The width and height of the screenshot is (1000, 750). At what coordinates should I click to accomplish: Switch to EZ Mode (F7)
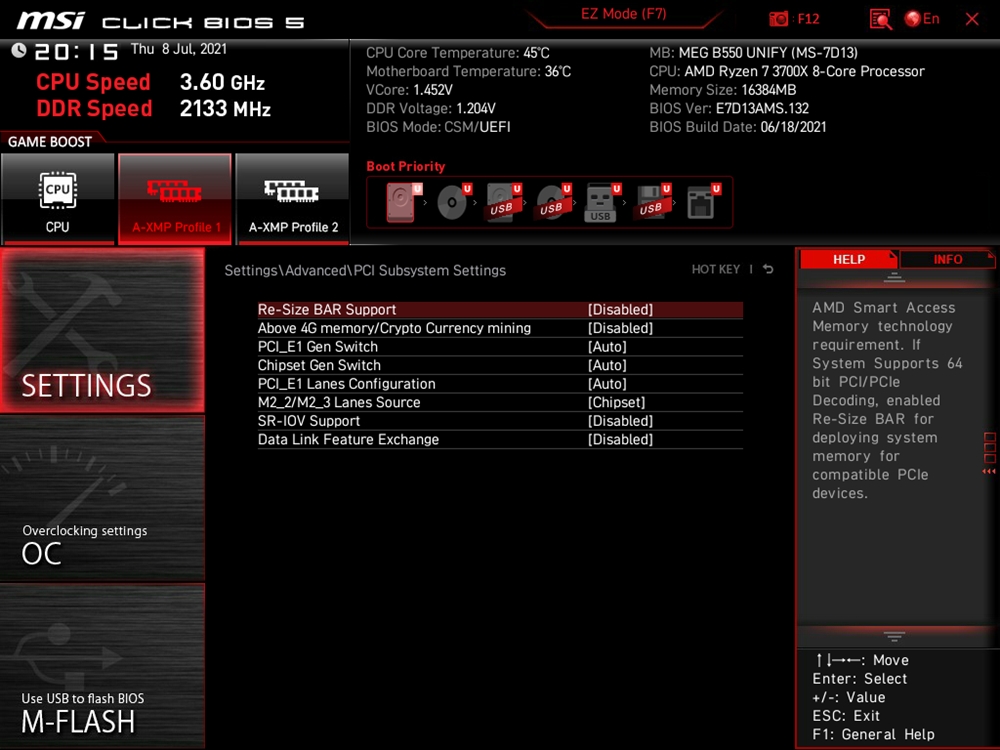coord(623,15)
